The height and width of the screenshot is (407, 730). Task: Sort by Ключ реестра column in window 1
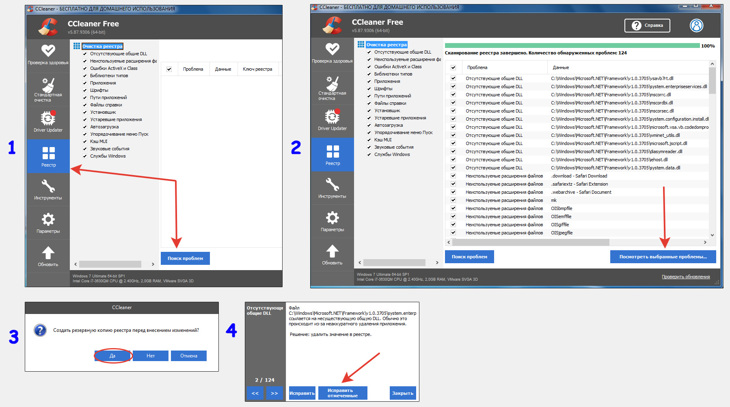click(x=257, y=69)
